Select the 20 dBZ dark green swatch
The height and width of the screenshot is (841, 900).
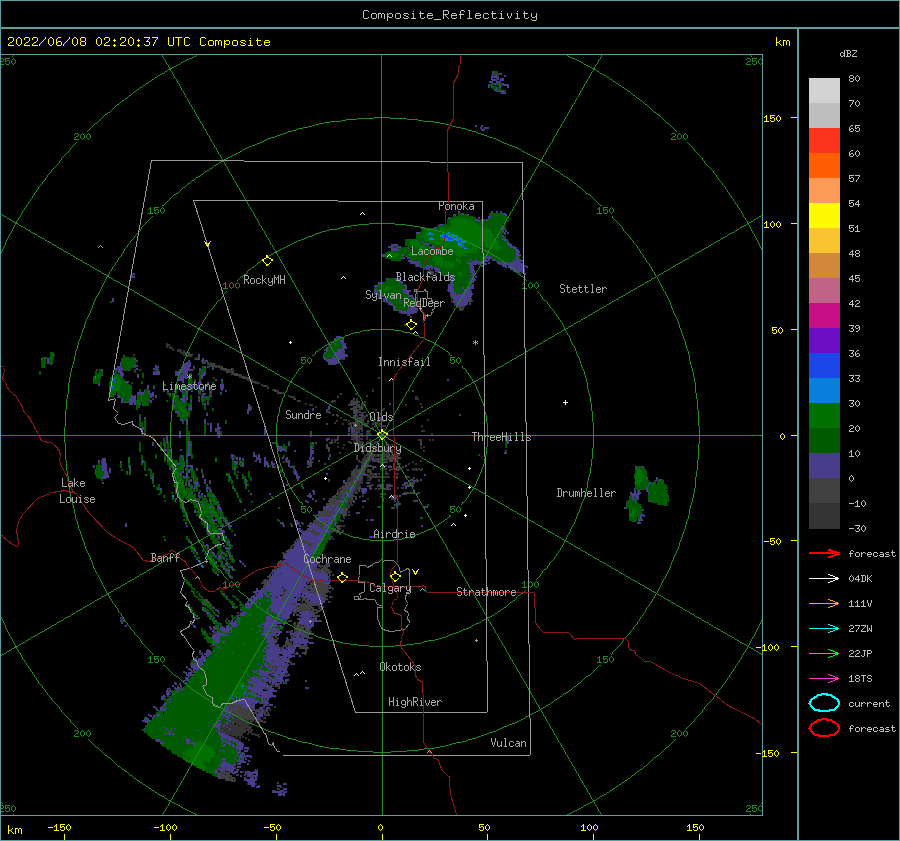[824, 440]
